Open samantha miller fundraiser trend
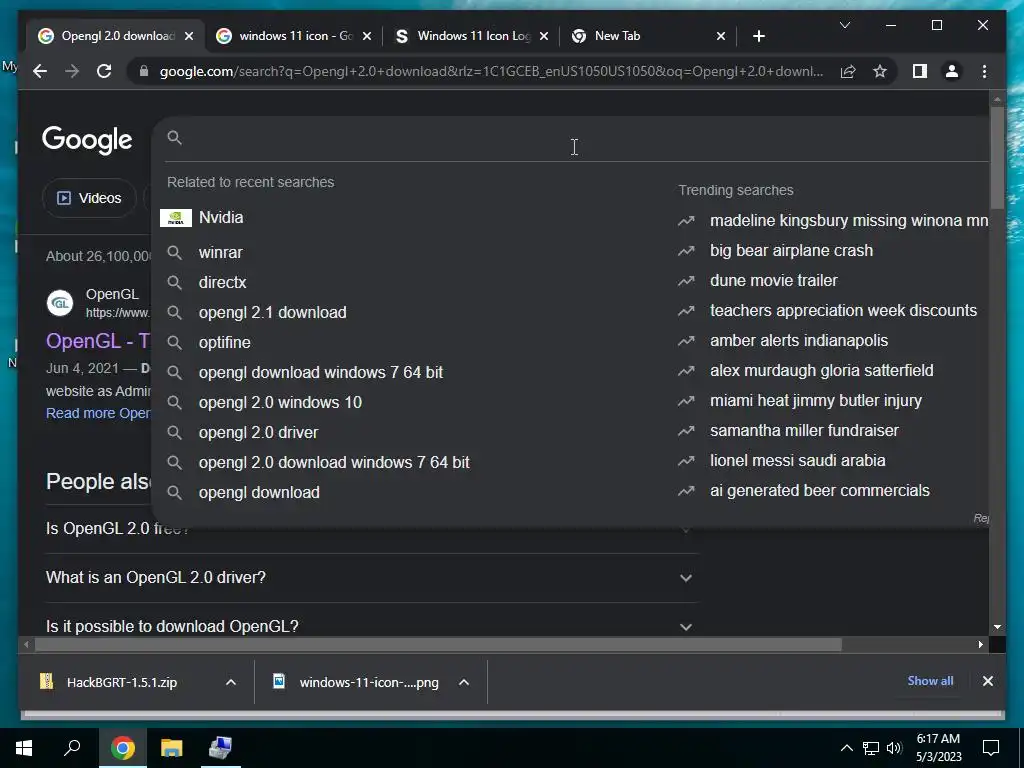The height and width of the screenshot is (768, 1024). click(833, 431)
